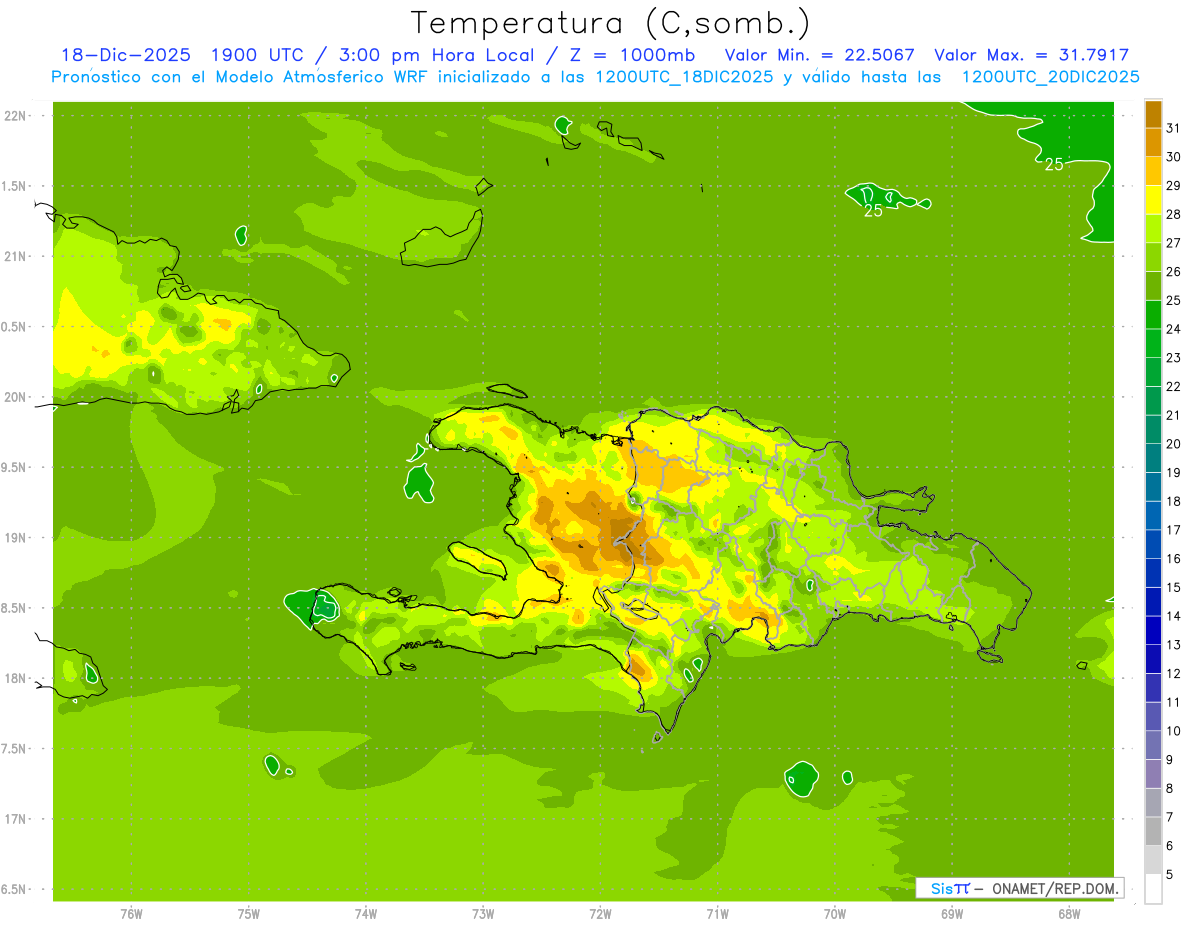The image size is (1200, 927).
Task: Pick the dark blue swatch between 12 and 13
Action: pos(1153,659)
